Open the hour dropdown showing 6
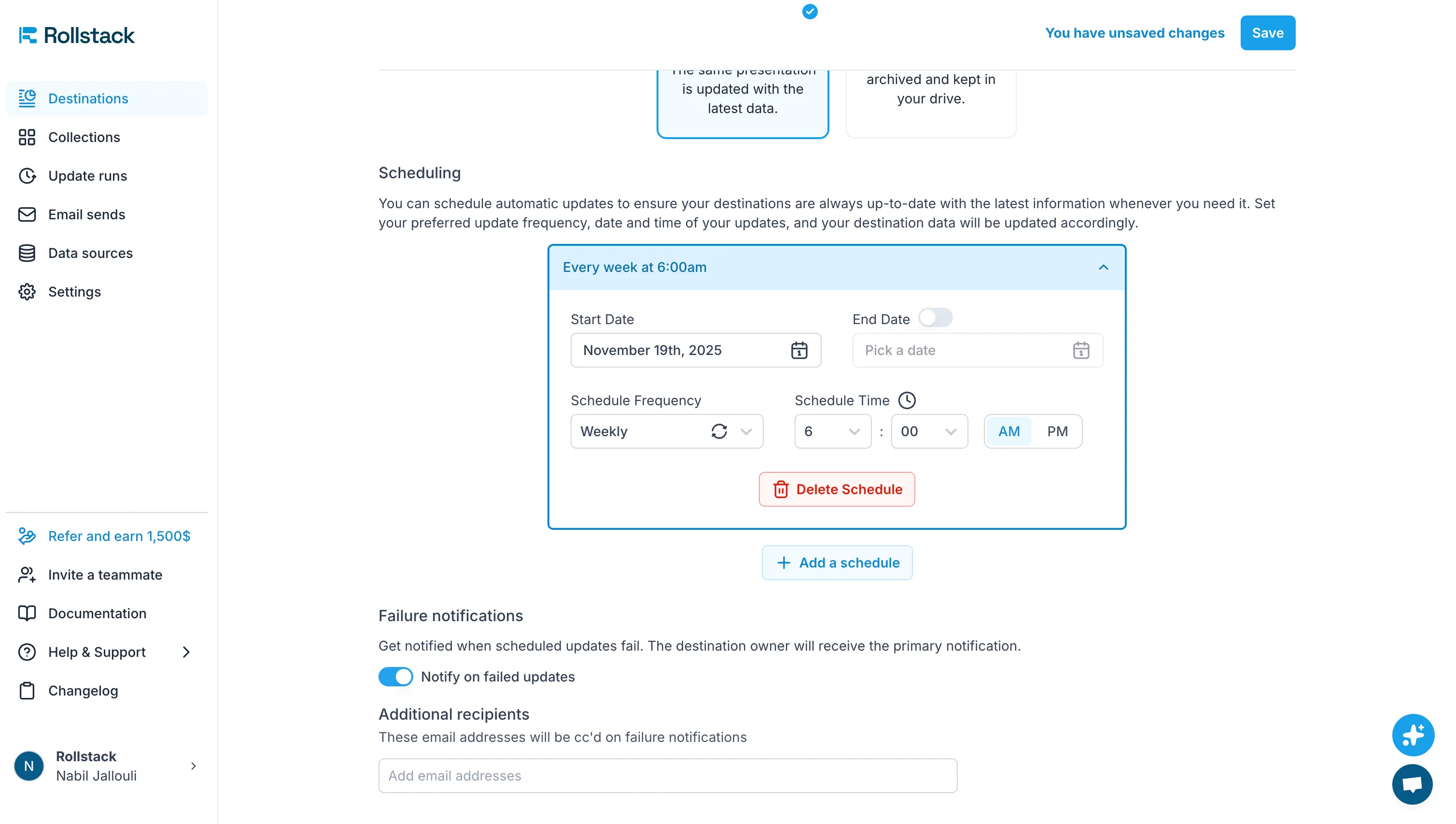Screen dimensions: 1456x824 [832, 431]
